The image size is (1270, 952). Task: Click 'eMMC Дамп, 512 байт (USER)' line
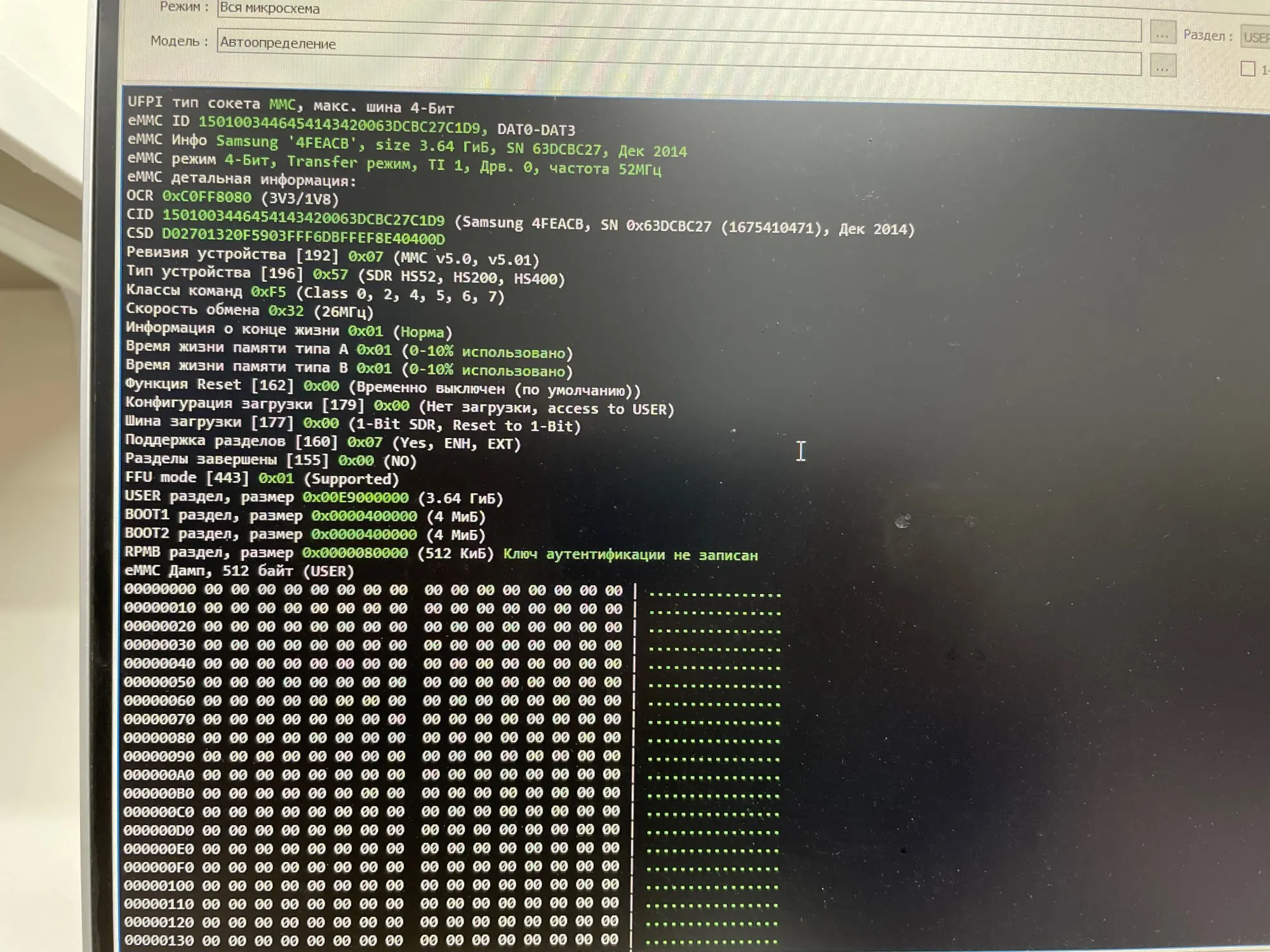tap(239, 571)
